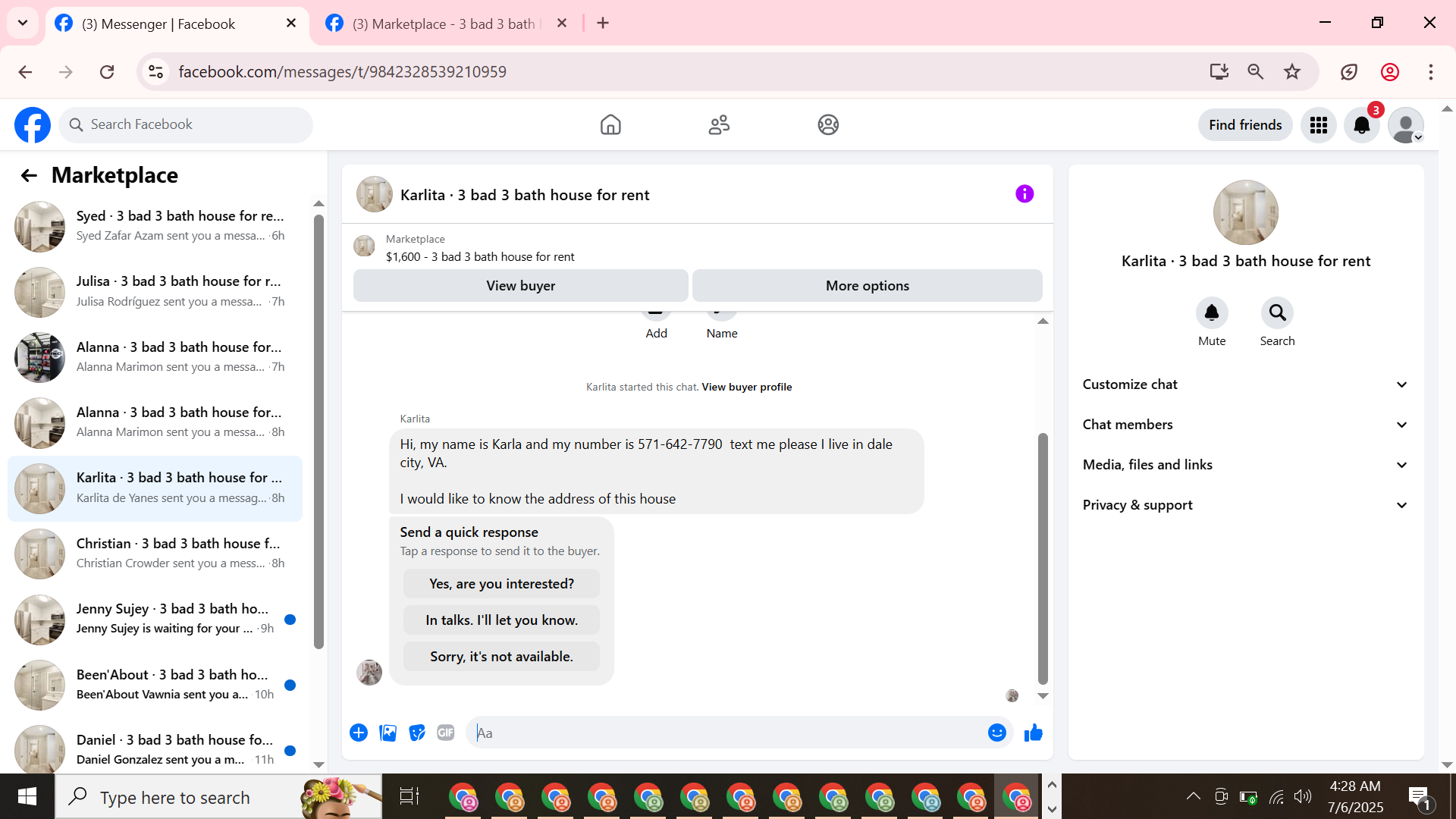Open the notifications bell with 3 badge
1456x819 pixels.
[x=1362, y=125]
